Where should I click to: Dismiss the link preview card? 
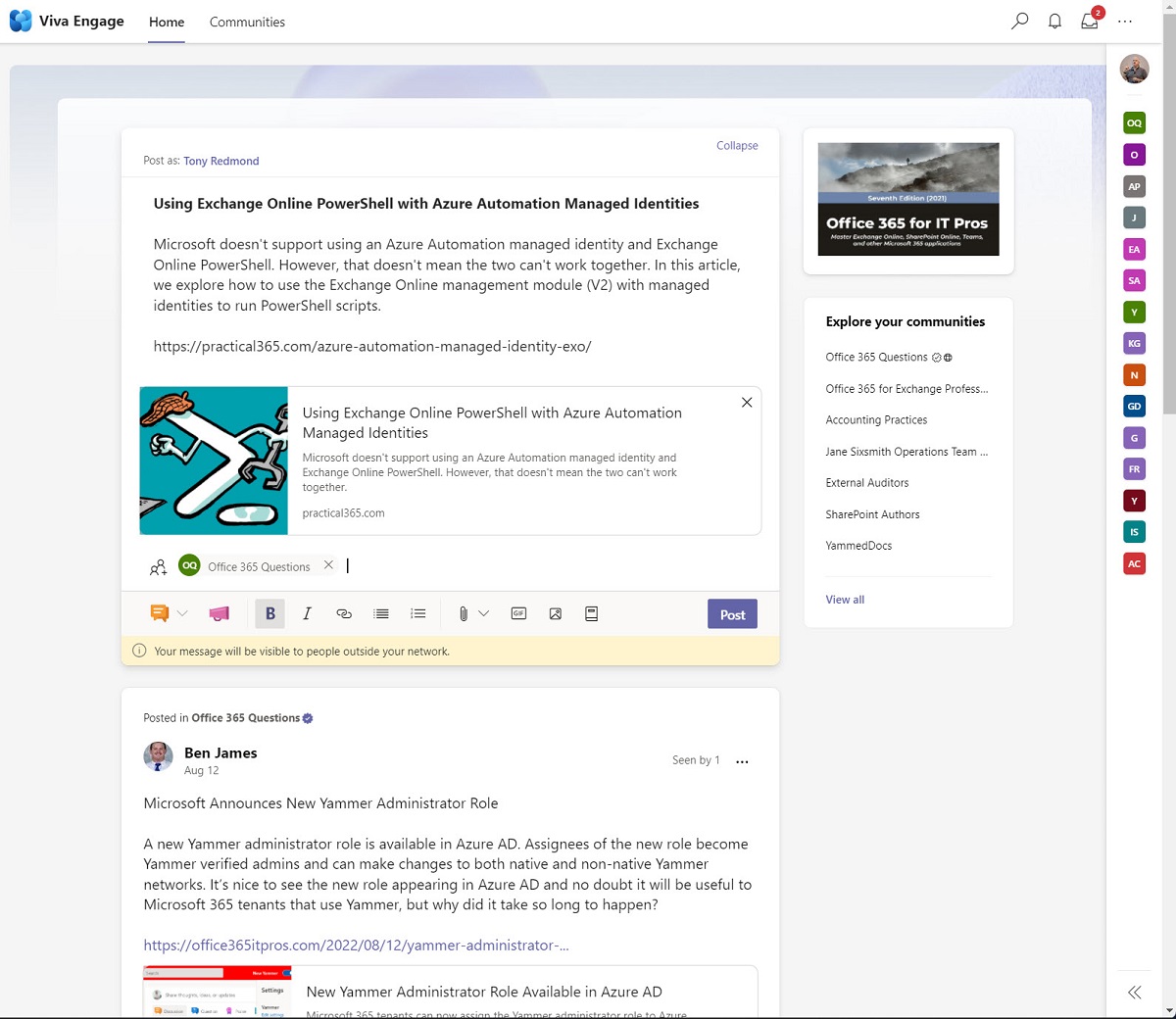[747, 403]
